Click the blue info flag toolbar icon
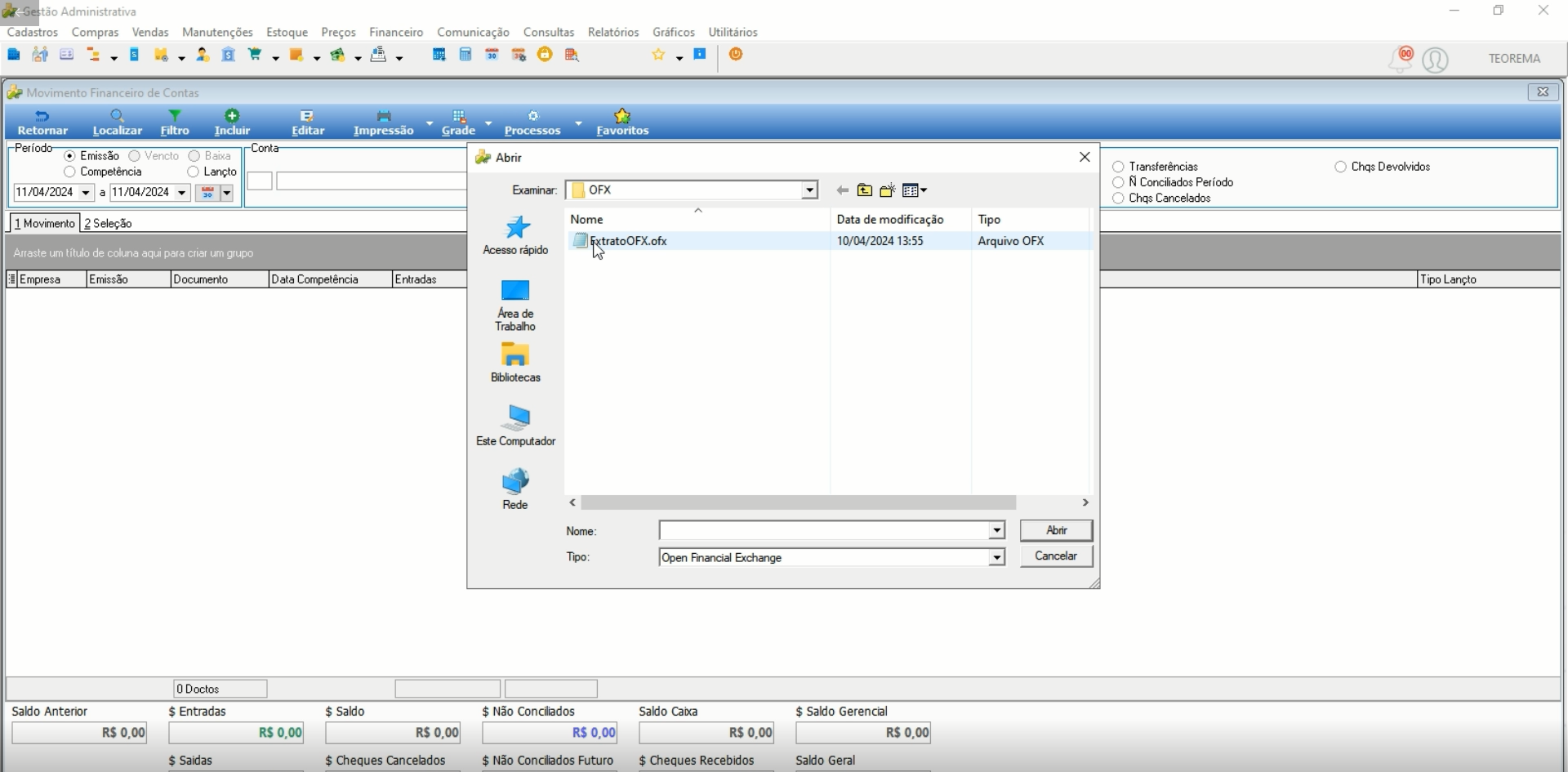The width and height of the screenshot is (1568, 772). (700, 54)
